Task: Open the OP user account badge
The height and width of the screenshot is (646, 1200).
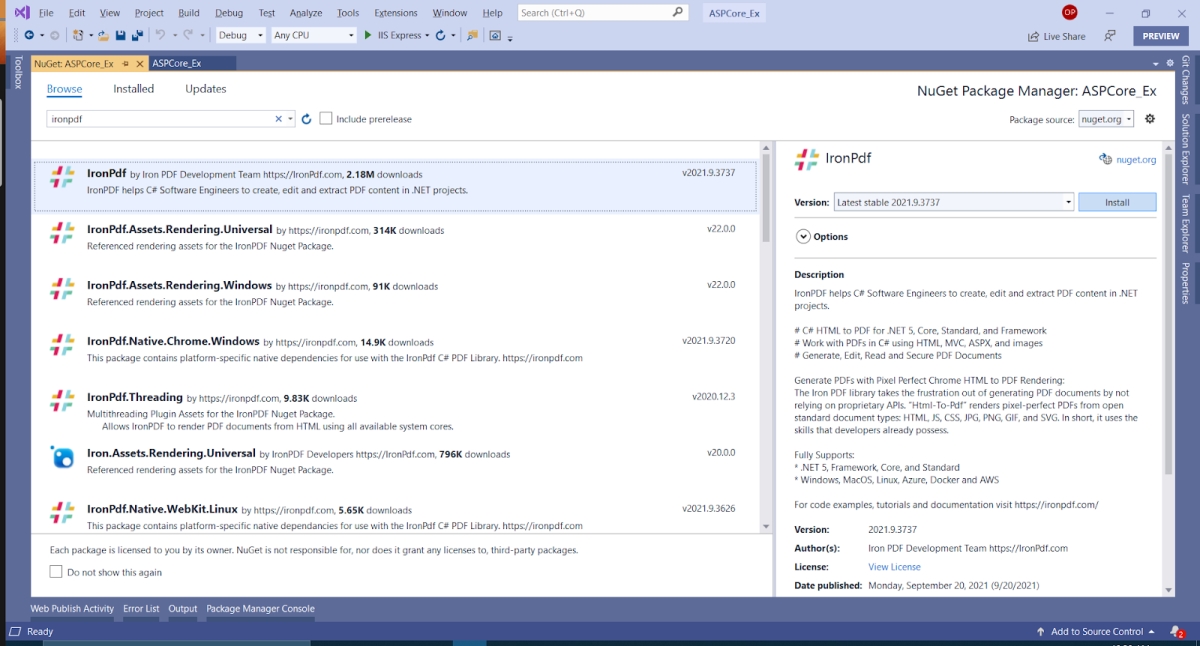Action: tap(1070, 12)
